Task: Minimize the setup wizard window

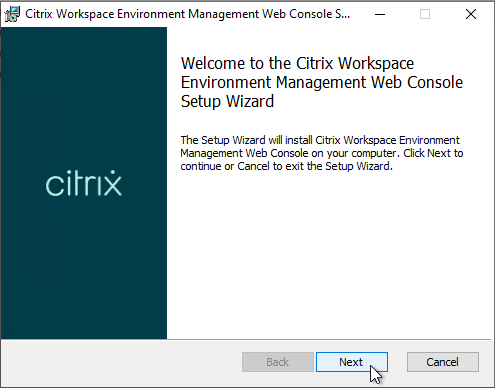Action: pyautogui.click(x=380, y=14)
